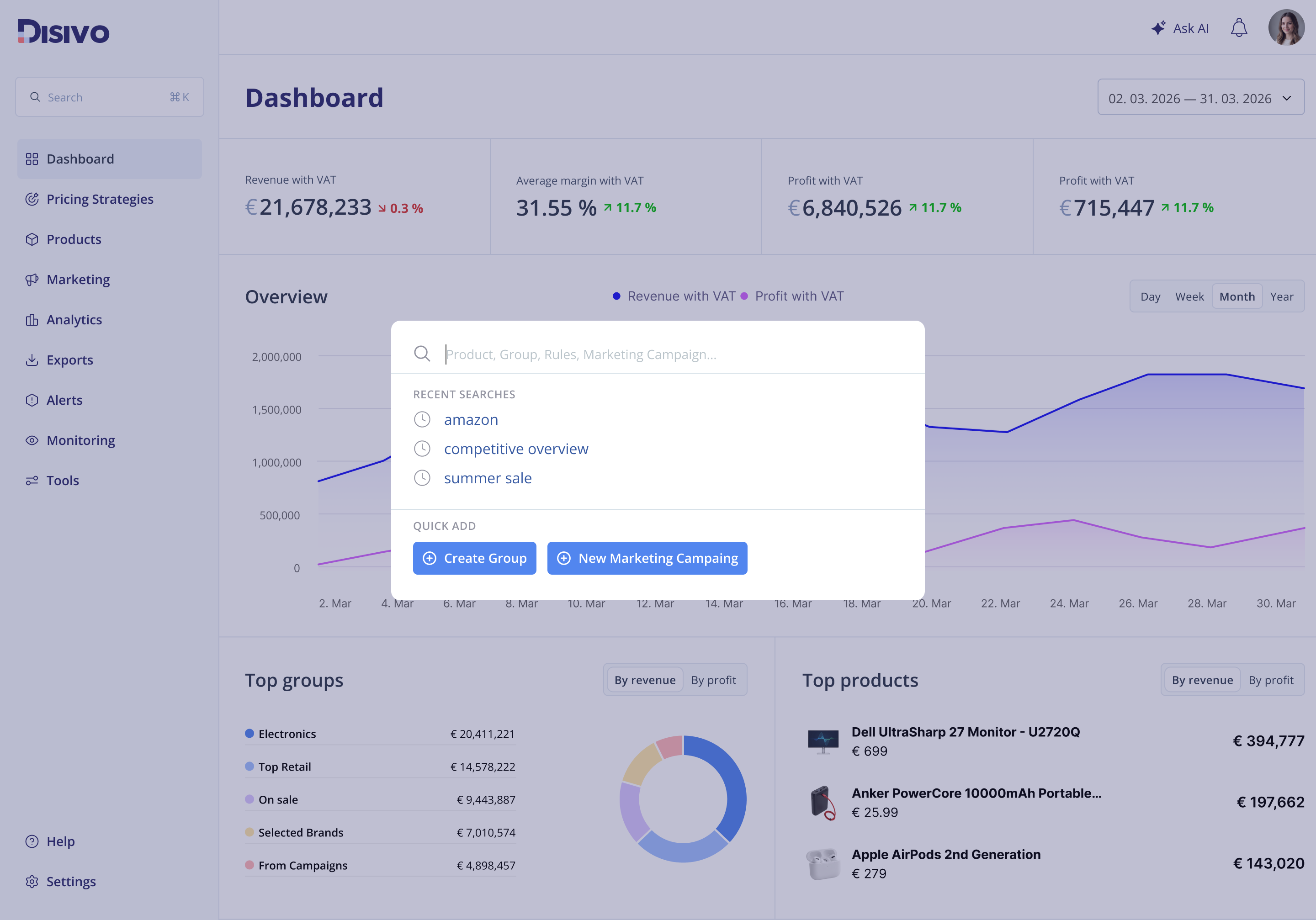Switch overview chart to Week
Viewport: 1316px width, 920px height.
tap(1189, 296)
